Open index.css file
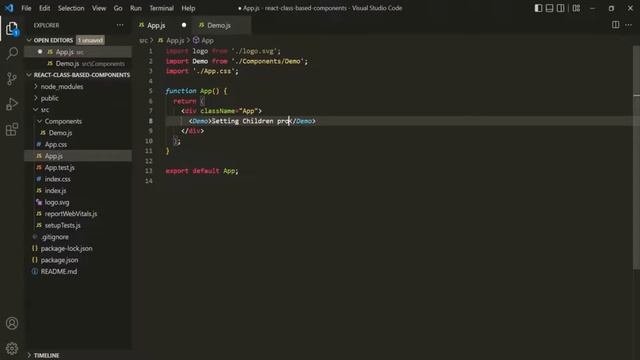 (58, 179)
